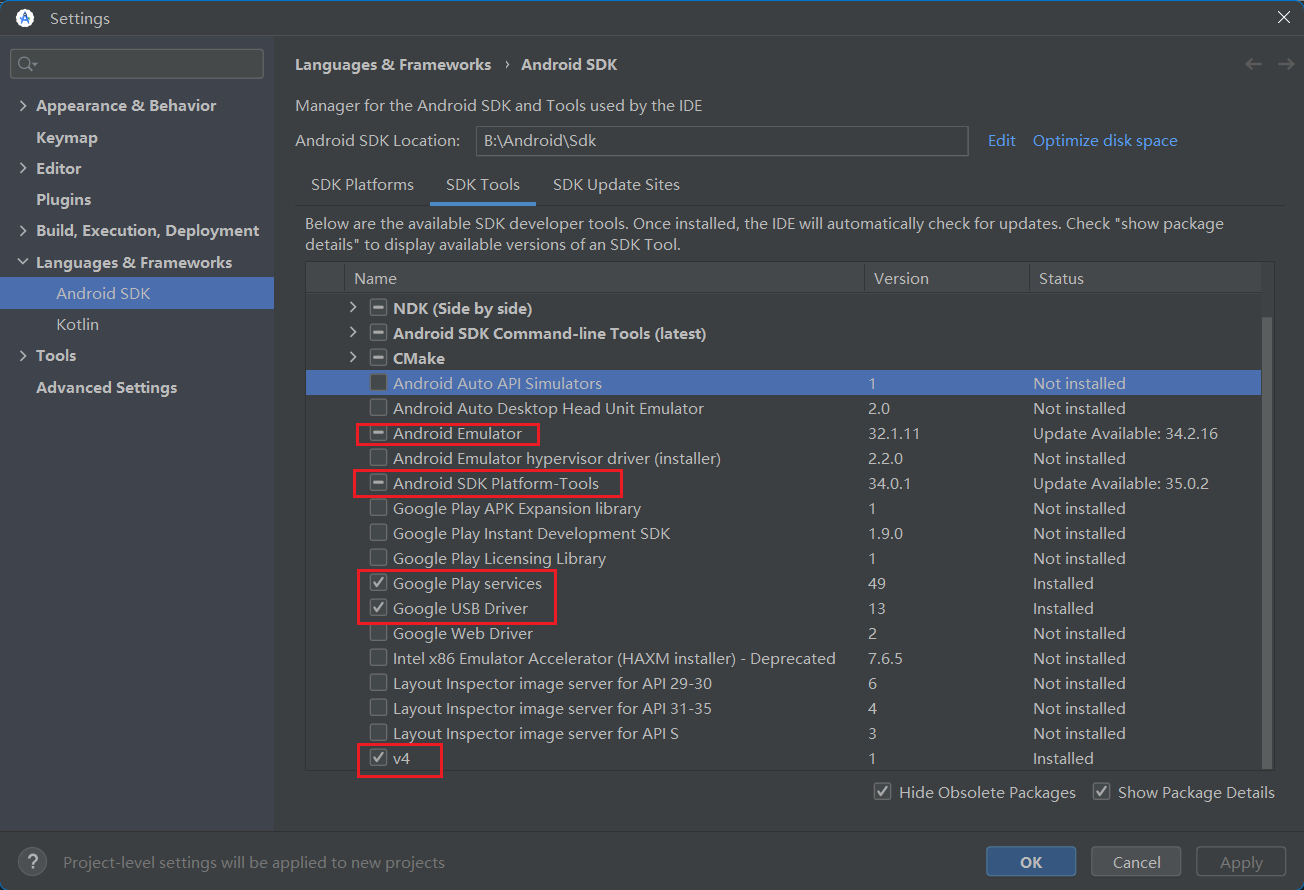Click the back navigation arrow

1253,64
